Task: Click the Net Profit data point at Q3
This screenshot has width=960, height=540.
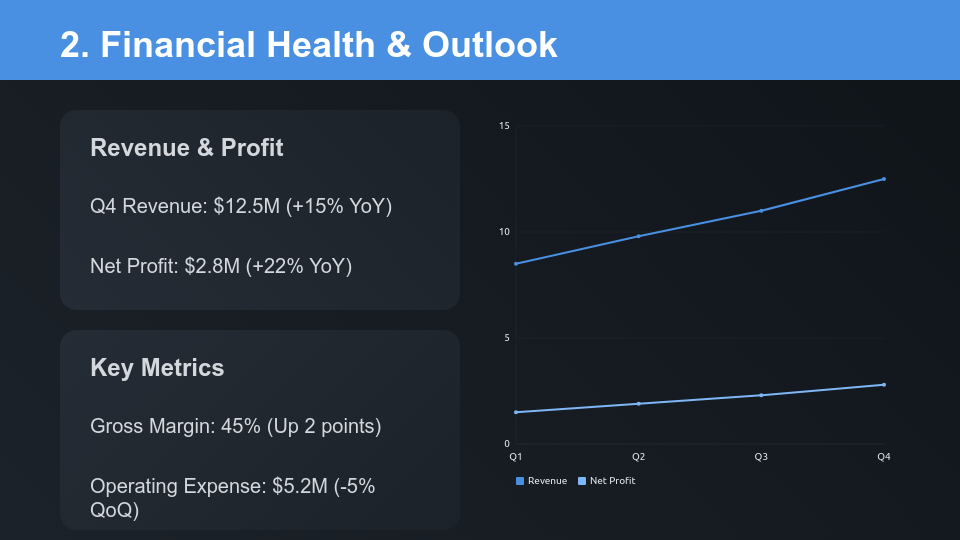Action: 761,395
